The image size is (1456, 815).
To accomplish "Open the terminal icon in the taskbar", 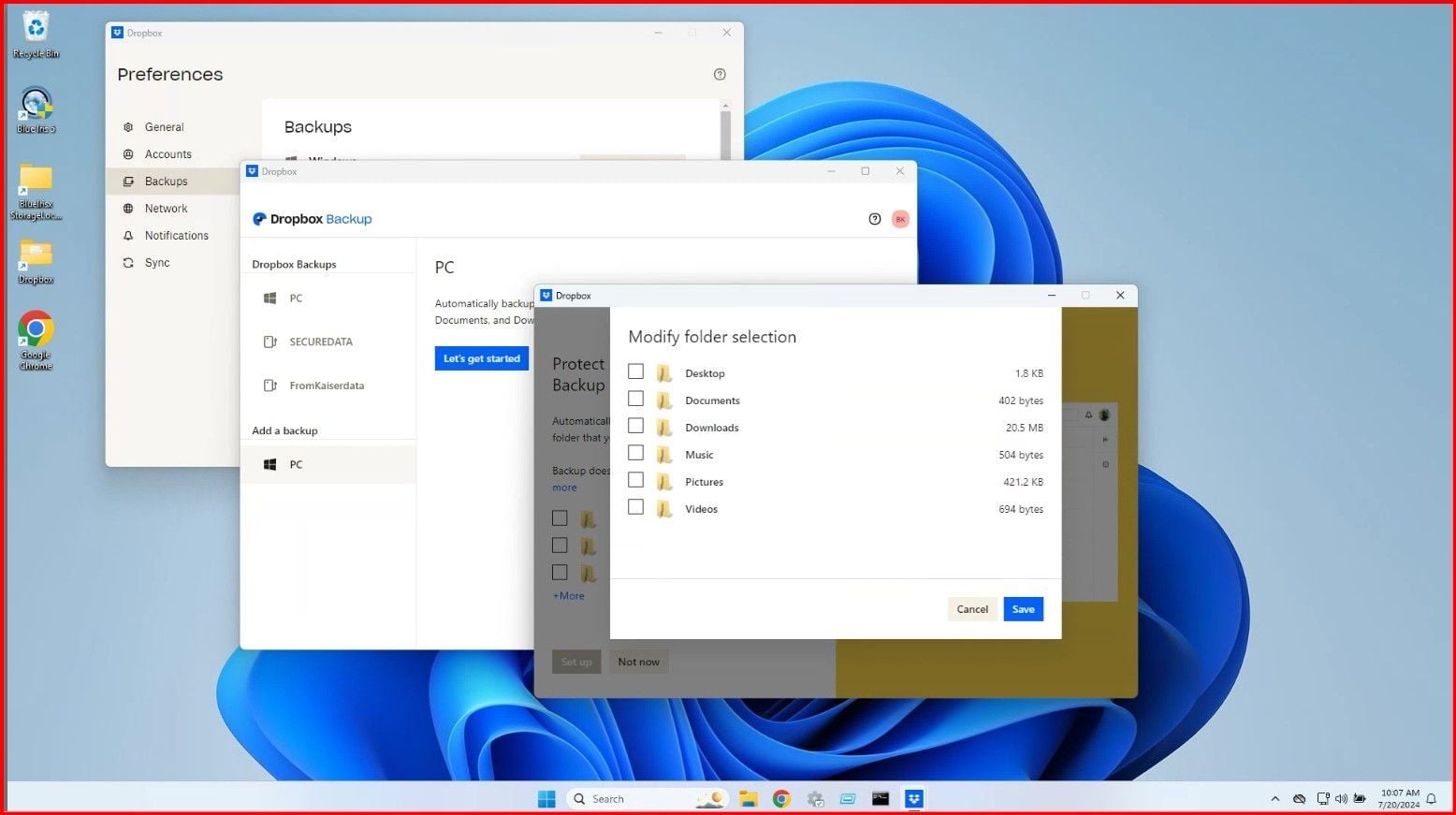I will click(881, 798).
